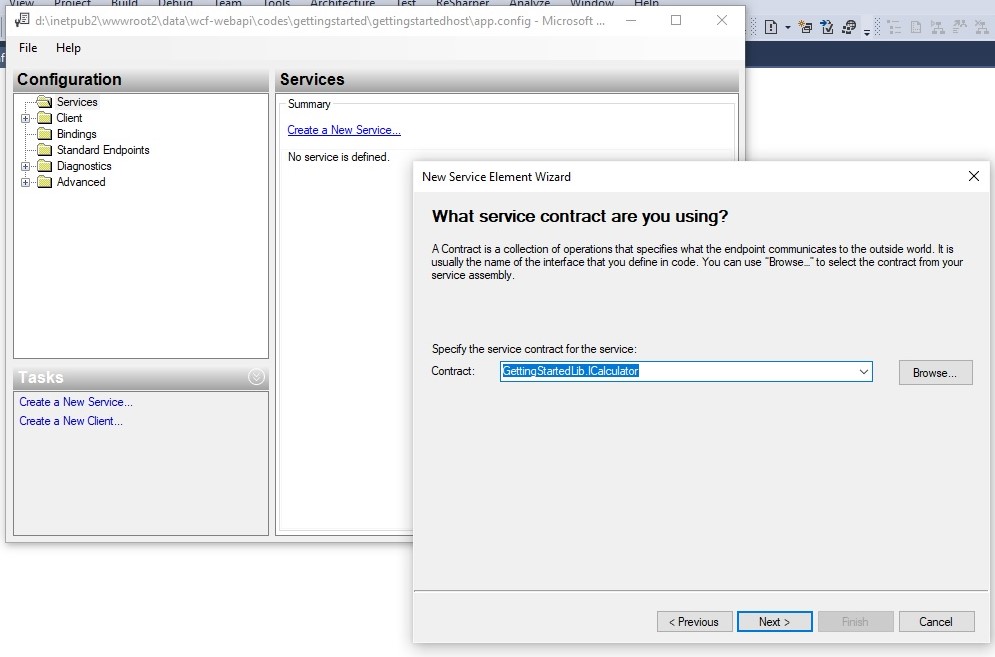Select the Services folder icon in Configuration tree
The image size is (995, 657).
(x=45, y=101)
